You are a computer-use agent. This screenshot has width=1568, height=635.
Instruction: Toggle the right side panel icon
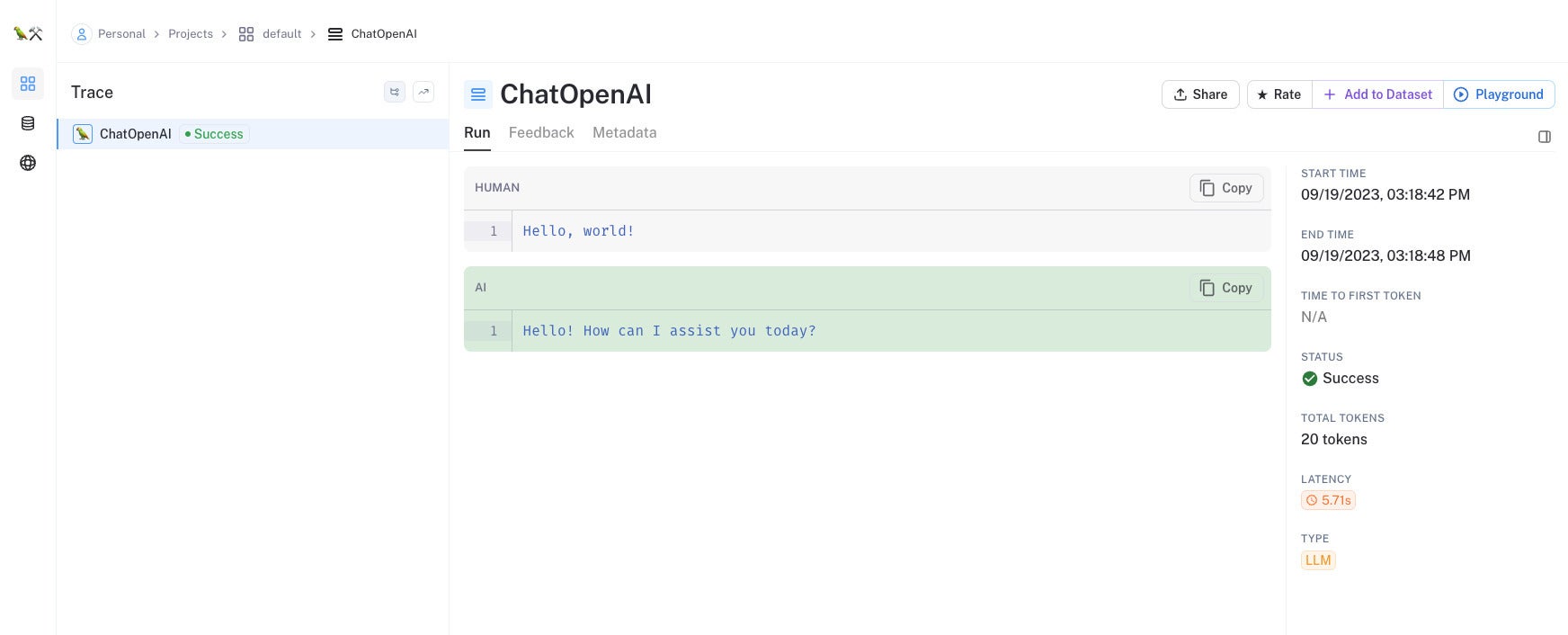(x=1545, y=137)
